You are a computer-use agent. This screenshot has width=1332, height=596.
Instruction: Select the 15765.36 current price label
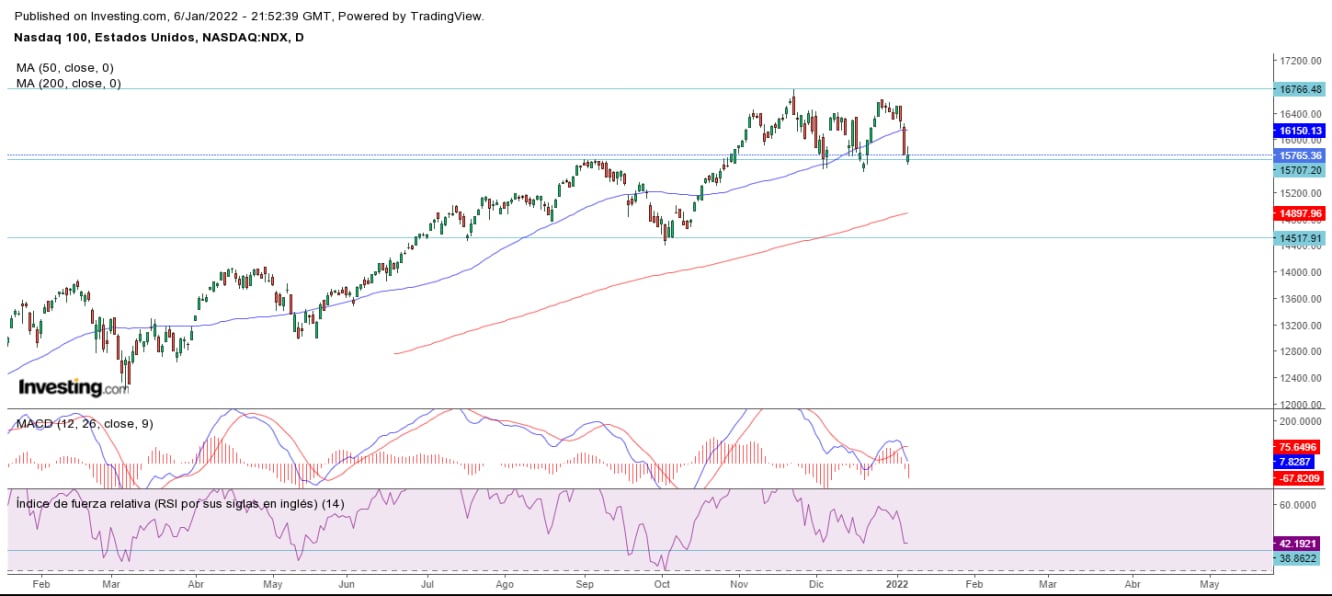tap(1300, 156)
